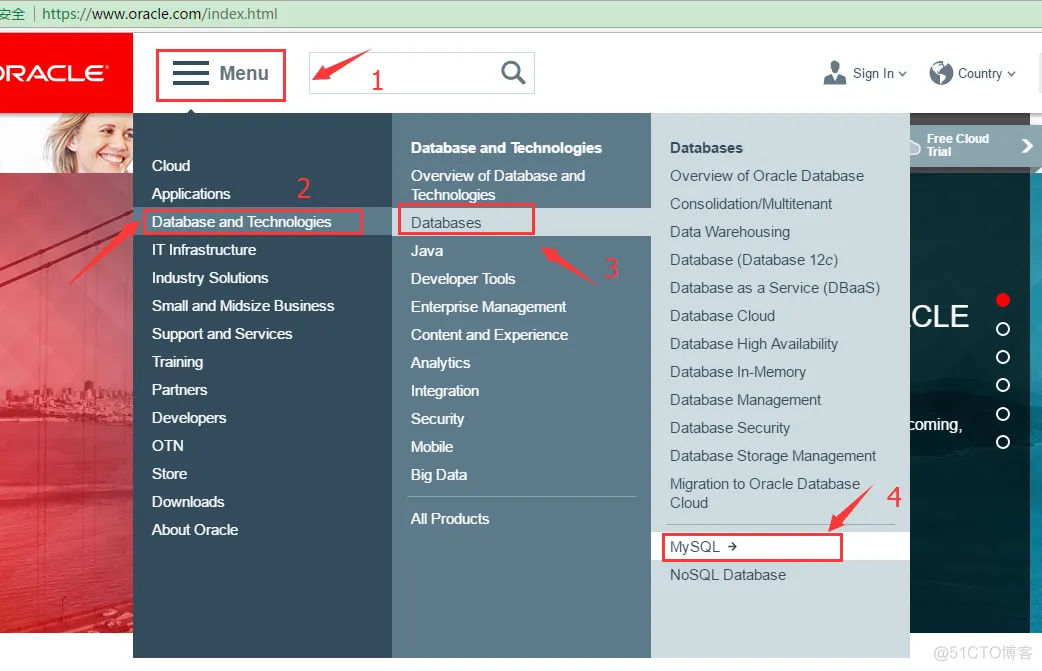
Task: Select IT Infrastructure menu item
Action: point(204,250)
